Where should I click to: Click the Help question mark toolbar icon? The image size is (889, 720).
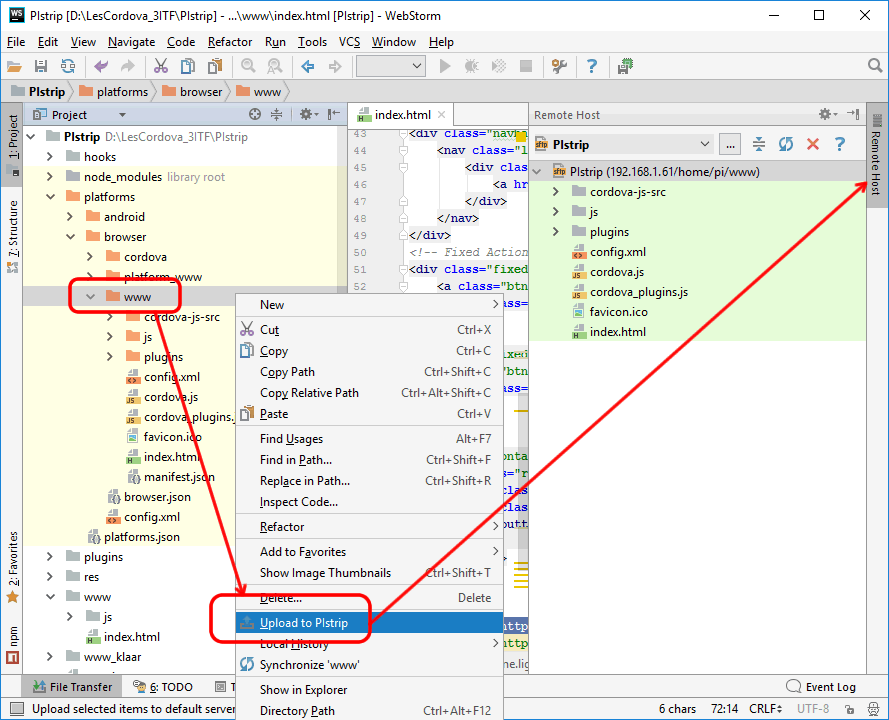click(x=592, y=66)
